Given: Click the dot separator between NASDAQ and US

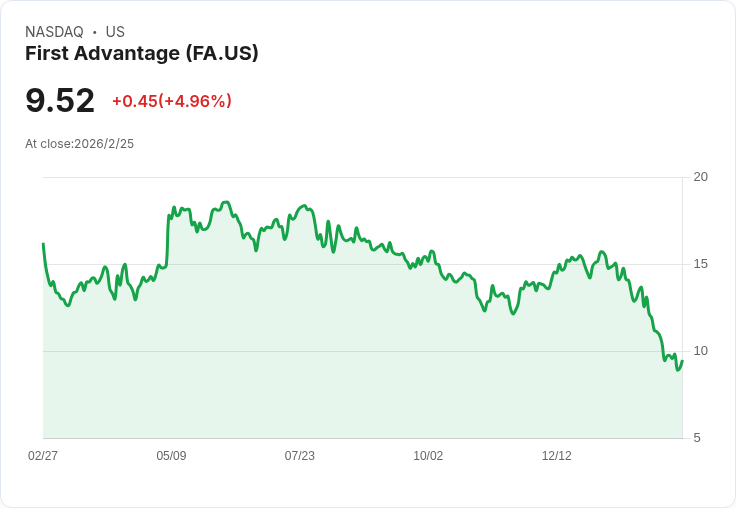Looking at the screenshot, I should (x=95, y=32).
